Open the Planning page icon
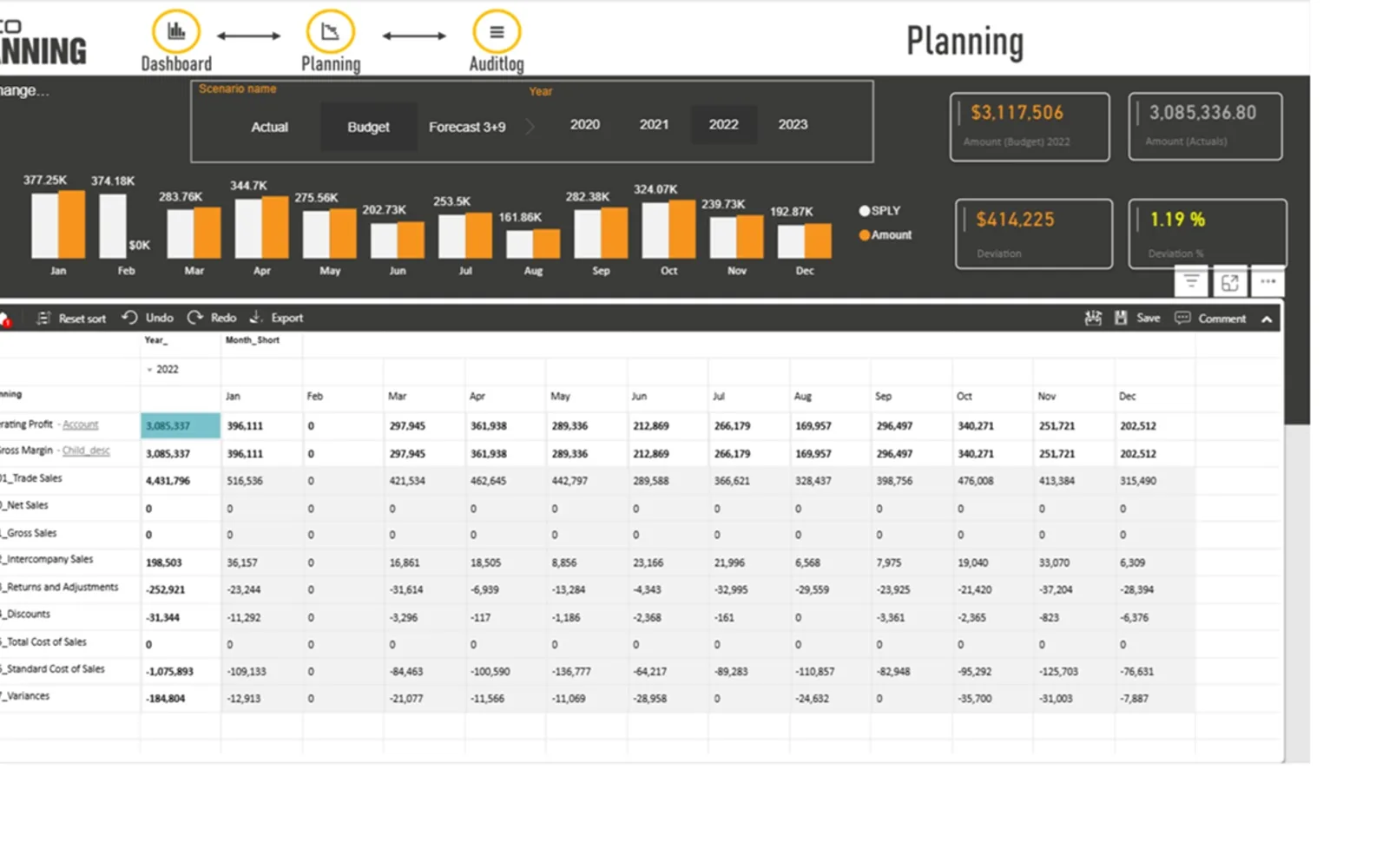The image size is (1389, 868). 330,32
